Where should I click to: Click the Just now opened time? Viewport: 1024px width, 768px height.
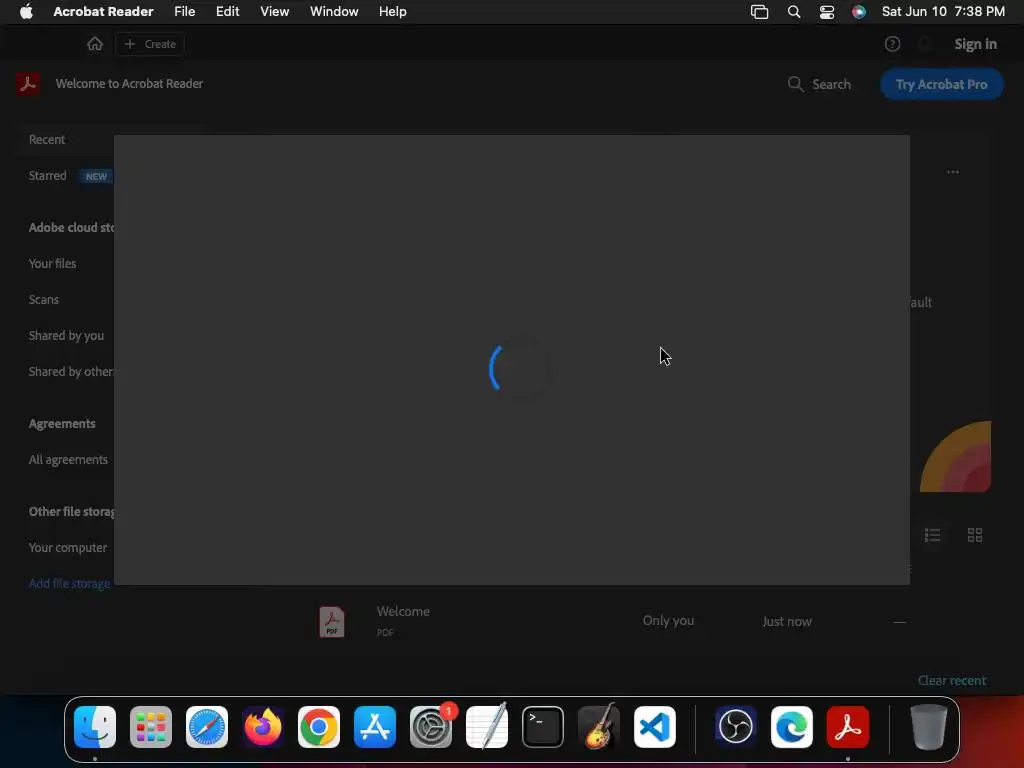(787, 621)
